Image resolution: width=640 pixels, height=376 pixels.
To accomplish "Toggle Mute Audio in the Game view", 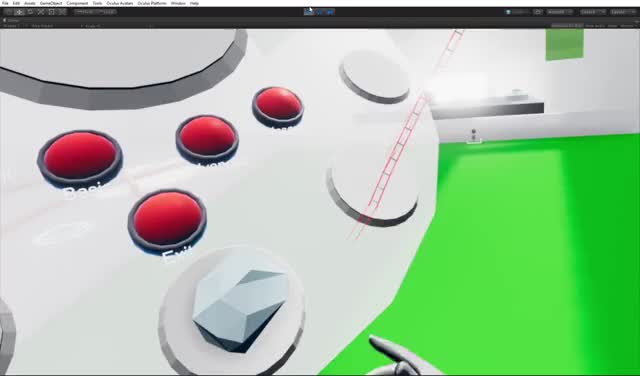I will pyautogui.click(x=594, y=26).
